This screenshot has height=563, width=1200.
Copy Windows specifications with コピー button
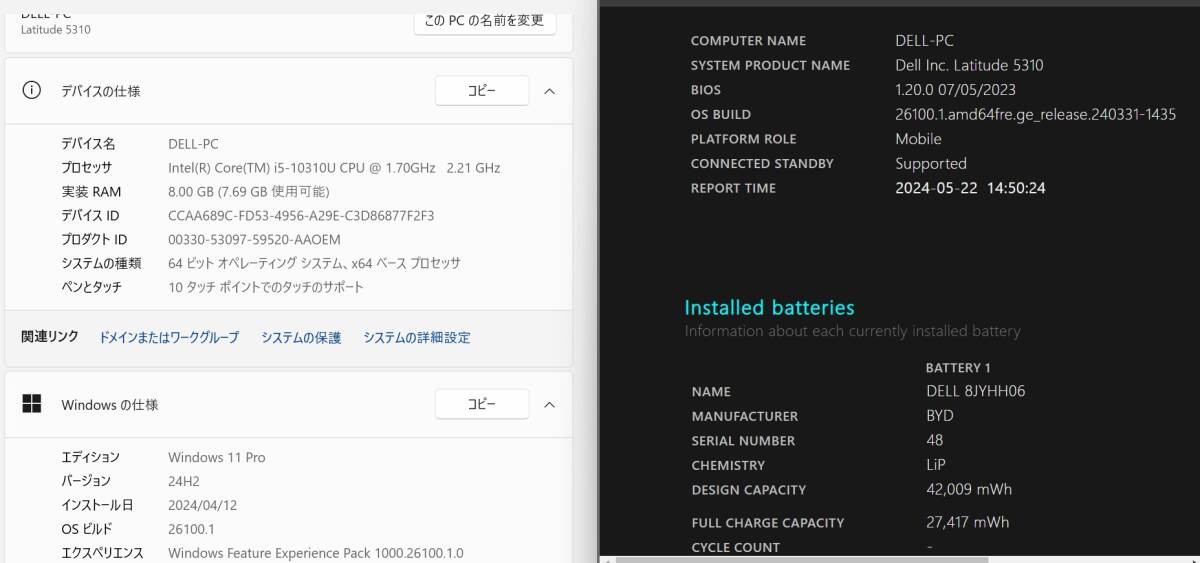click(x=482, y=404)
